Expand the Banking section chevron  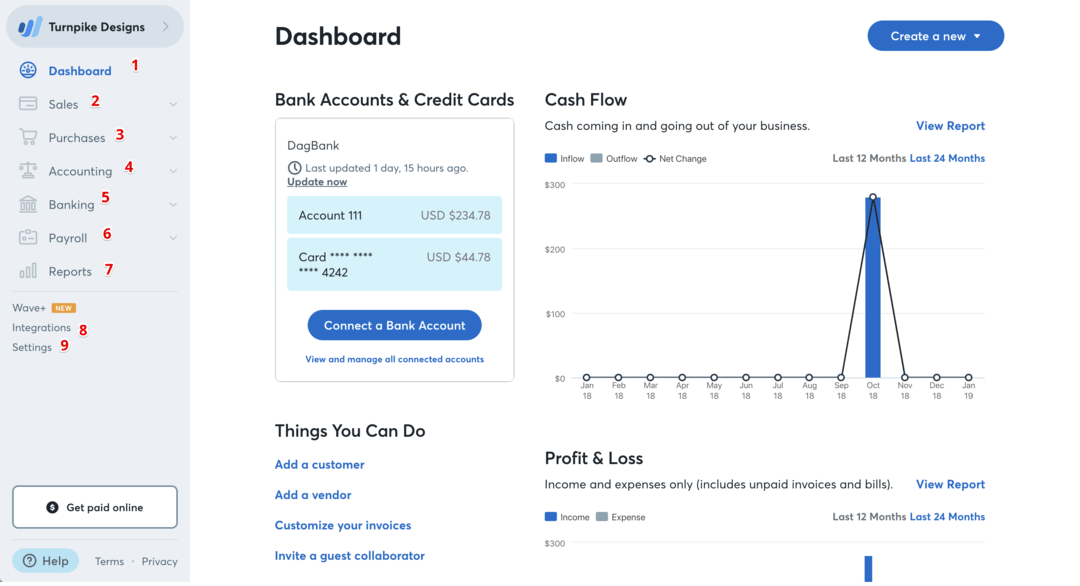click(172, 204)
